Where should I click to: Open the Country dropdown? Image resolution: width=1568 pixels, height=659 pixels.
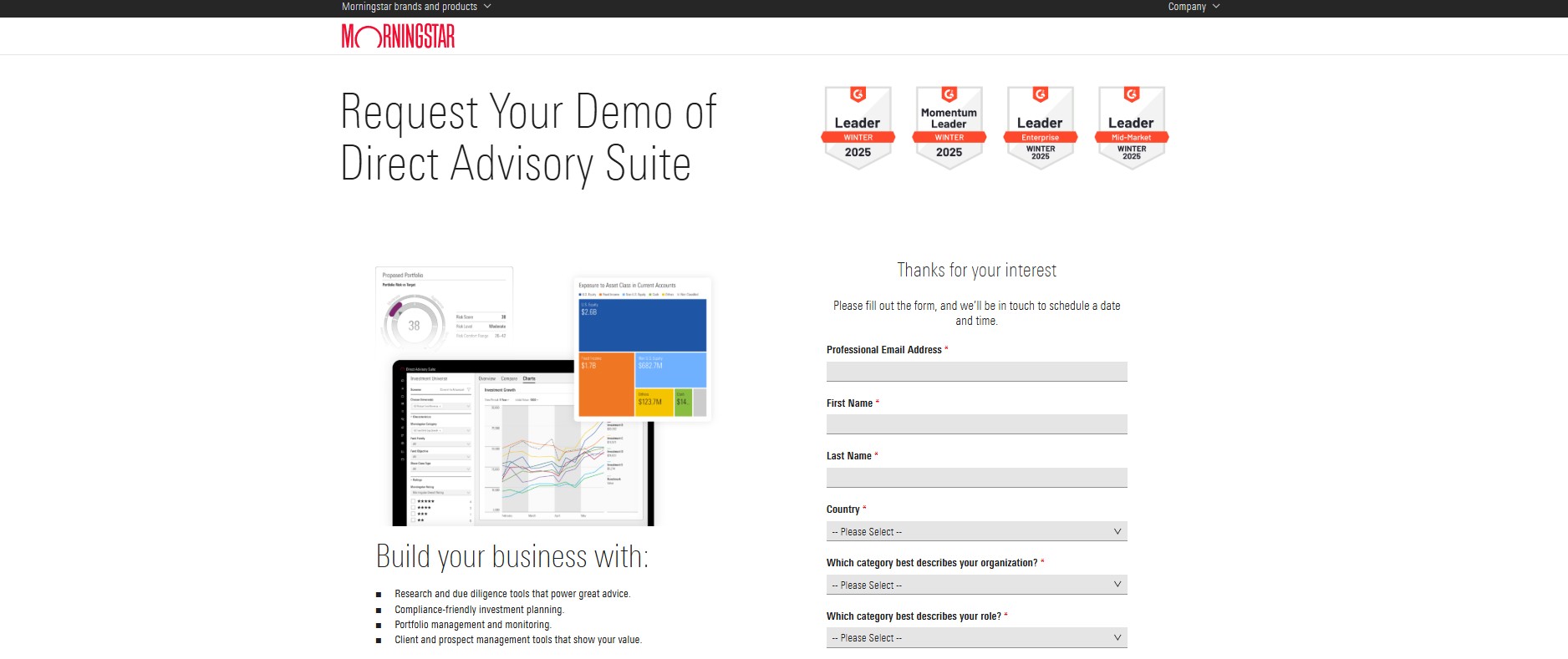pyautogui.click(x=976, y=531)
